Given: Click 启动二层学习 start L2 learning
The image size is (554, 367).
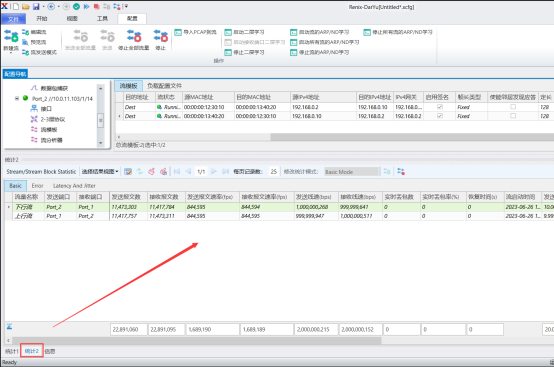Looking at the screenshot, I should tap(244, 32).
